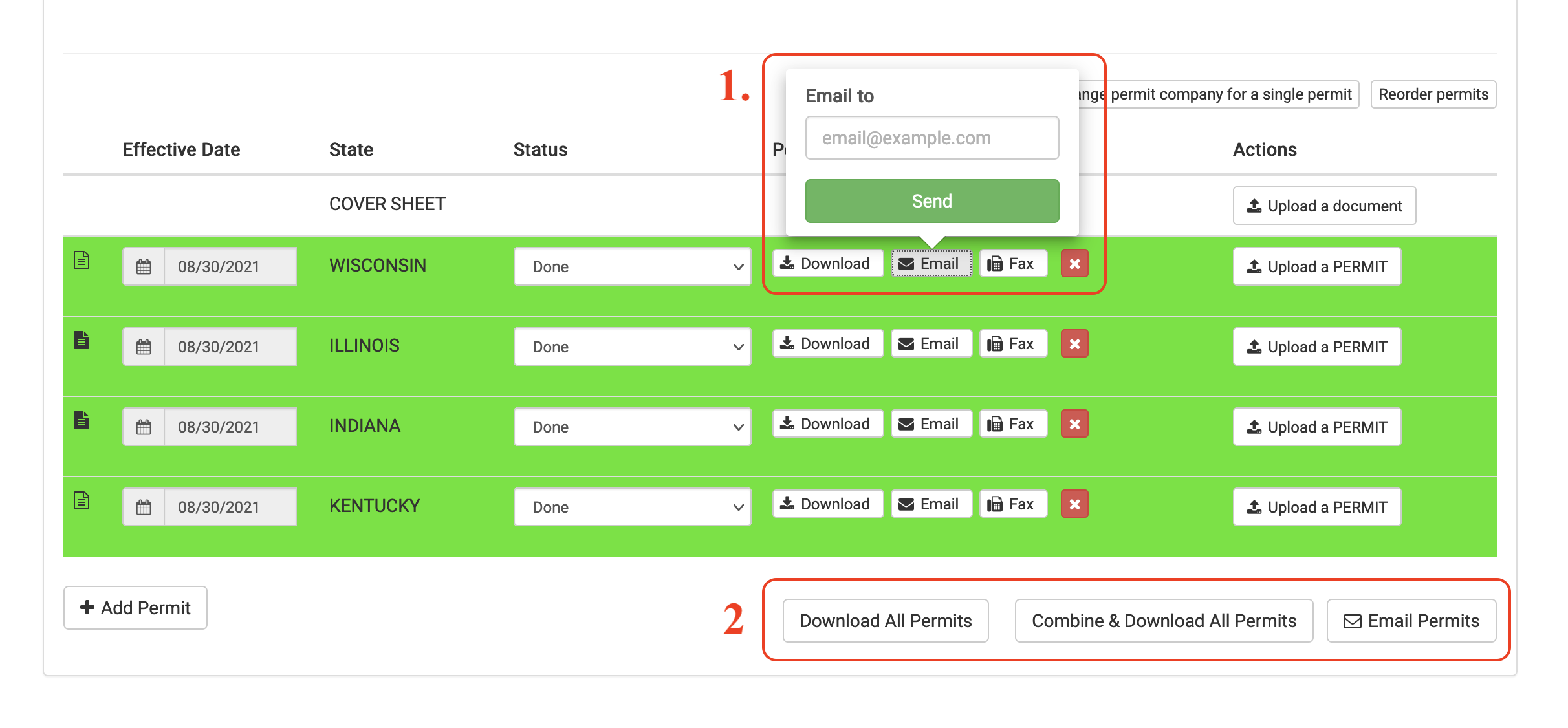Upload a PERMIT for Illinois
Screen dimensions: 1568x728
[x=1316, y=347]
